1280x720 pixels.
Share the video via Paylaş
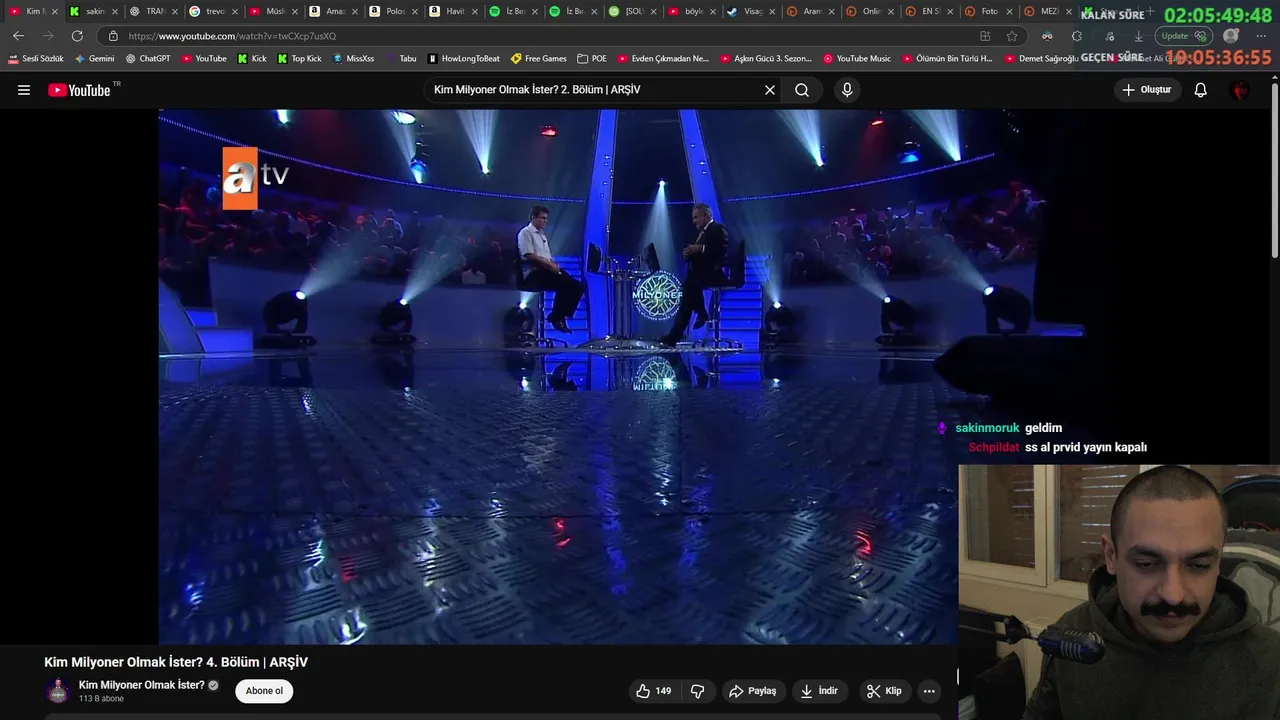pos(753,691)
